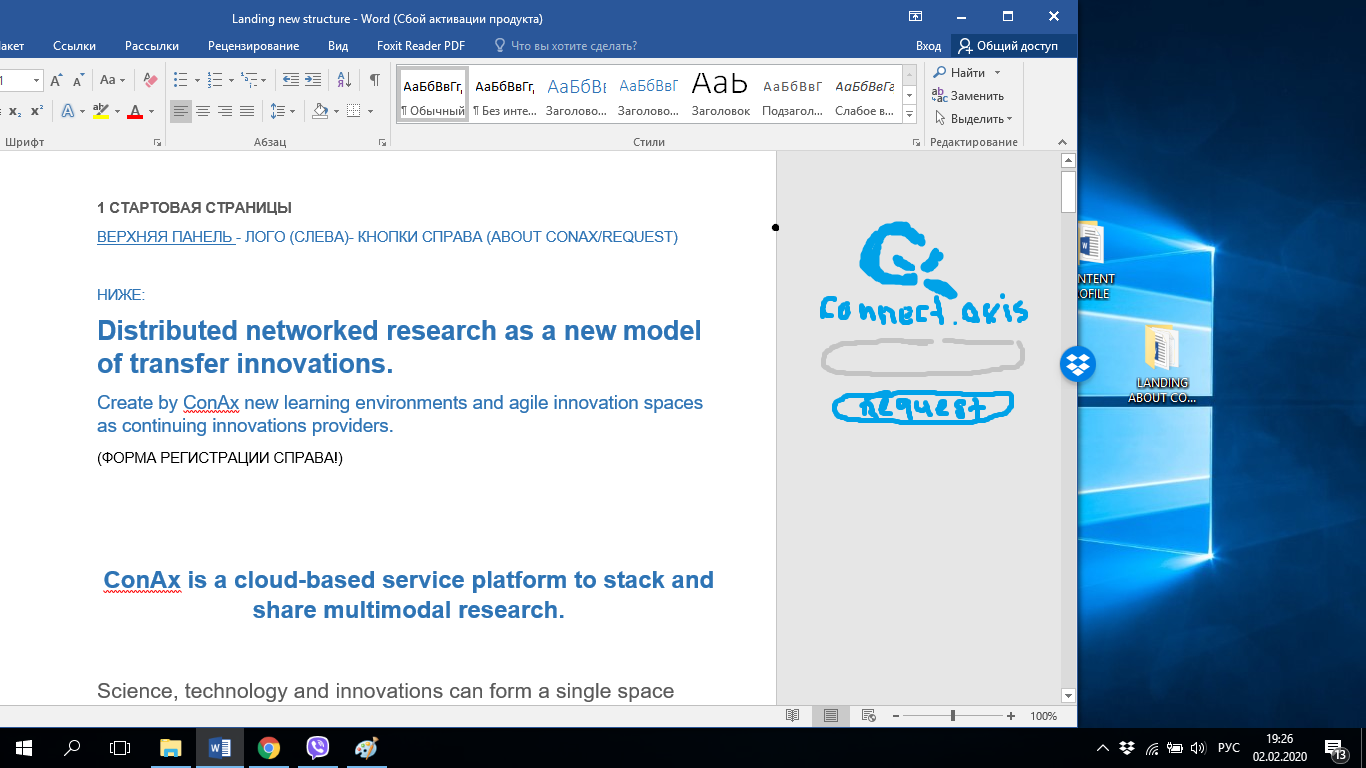Open the Foxit Reader PDF tab
The width and height of the screenshot is (1366, 768).
[421, 46]
